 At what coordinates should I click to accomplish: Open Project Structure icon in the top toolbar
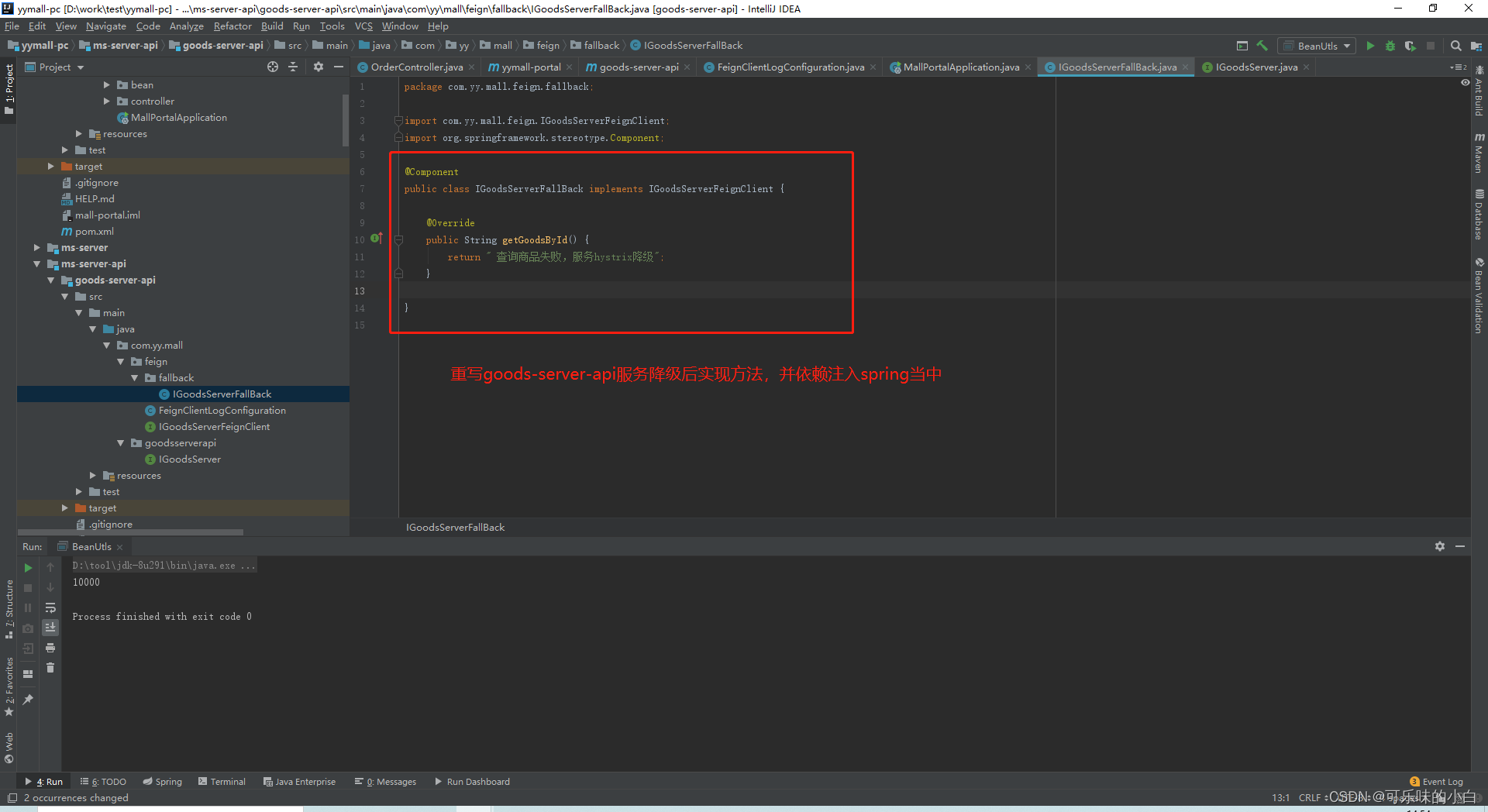(x=1476, y=46)
